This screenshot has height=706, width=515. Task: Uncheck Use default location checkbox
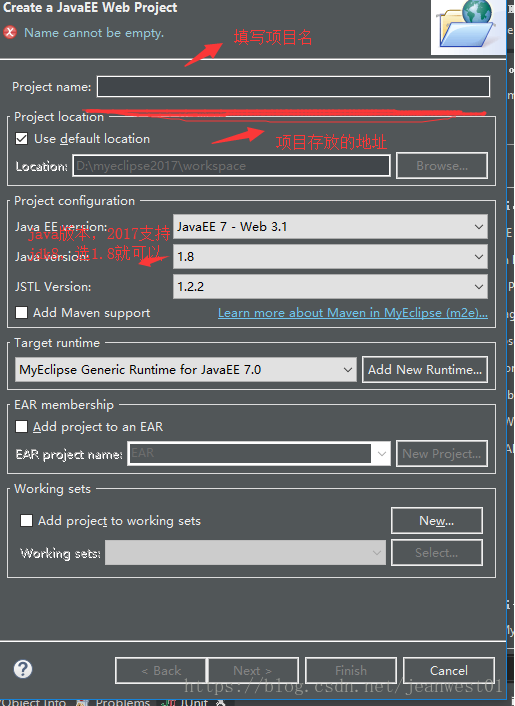tap(21, 139)
